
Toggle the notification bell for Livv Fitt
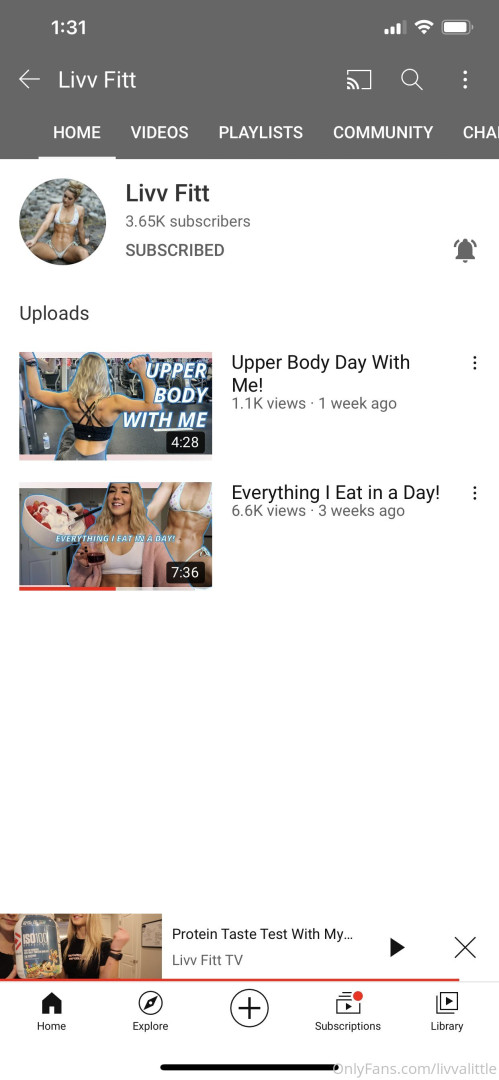tap(465, 250)
